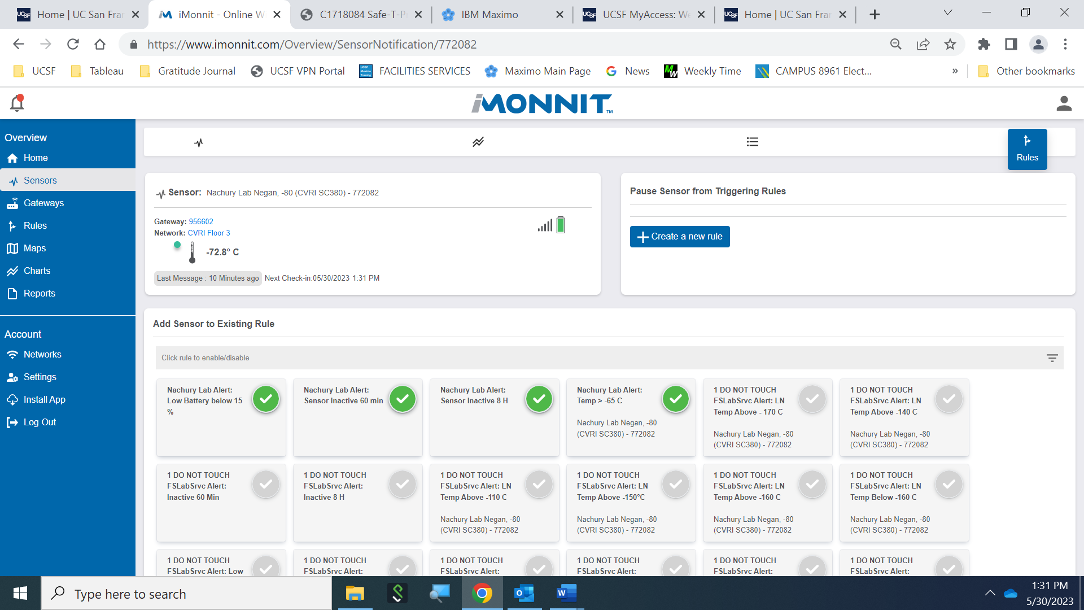1084x610 pixels.
Task: Switch to the IBM Maximo browser tab
Action: (x=492, y=15)
